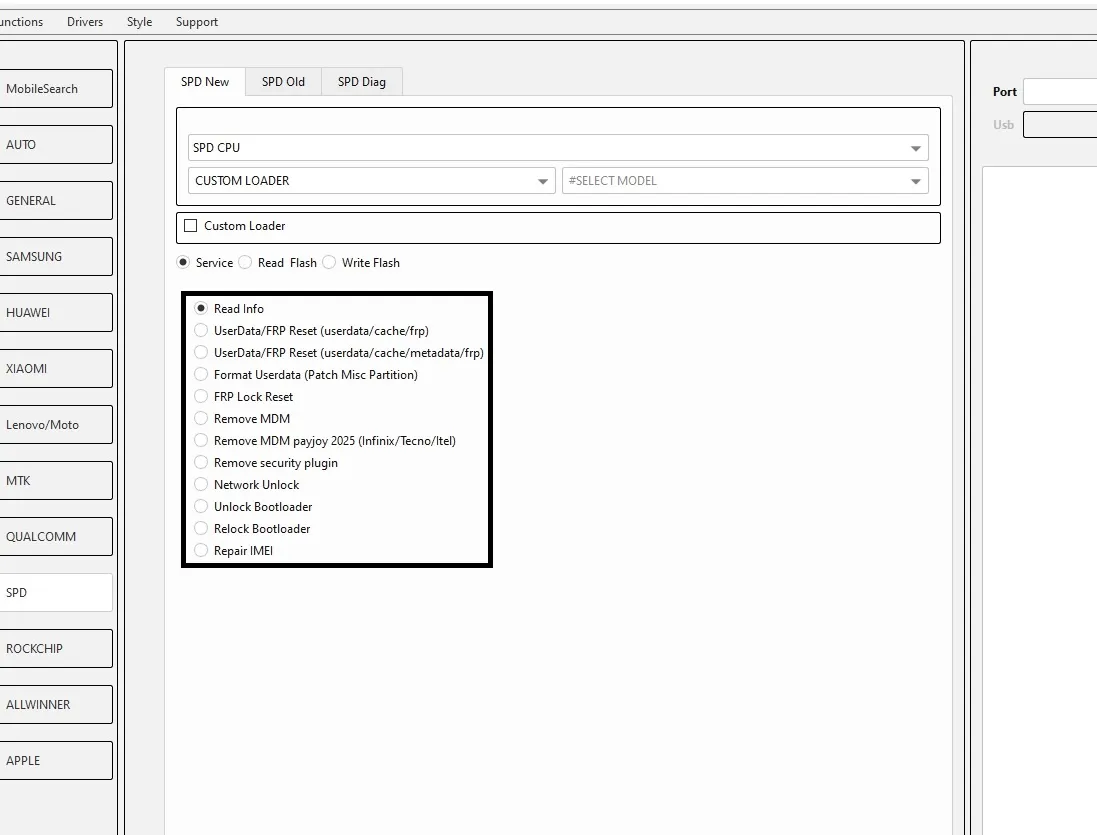This screenshot has height=835, width=1097.
Task: Switch to the SPD Old tab
Action: (x=283, y=82)
